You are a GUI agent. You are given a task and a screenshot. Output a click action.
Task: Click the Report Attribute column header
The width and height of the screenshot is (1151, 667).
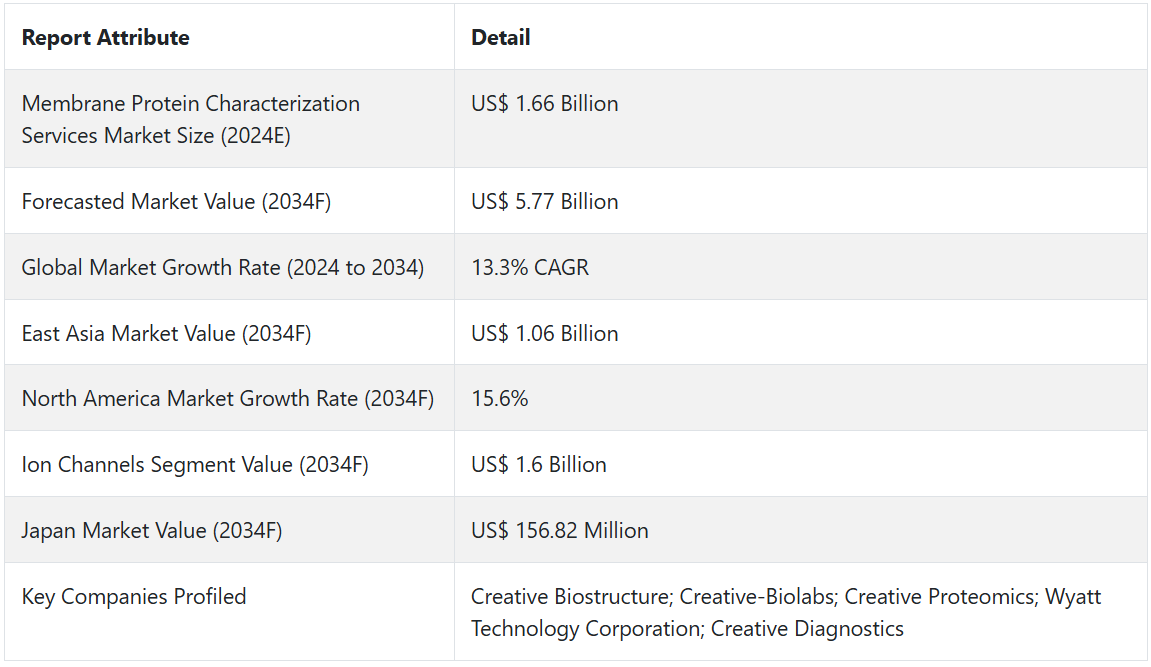tap(105, 38)
